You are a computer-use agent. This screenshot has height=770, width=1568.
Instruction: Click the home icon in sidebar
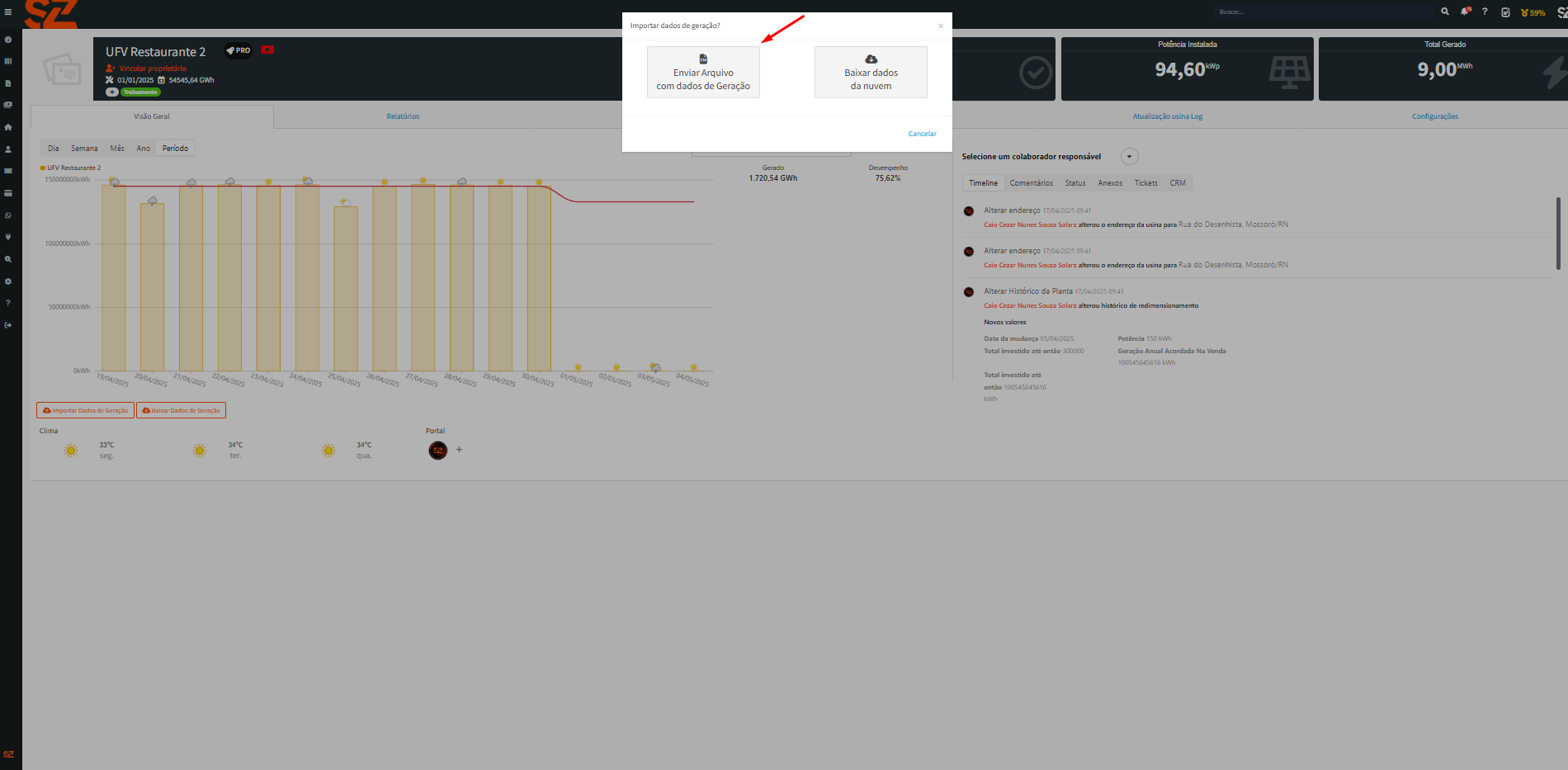pos(8,127)
